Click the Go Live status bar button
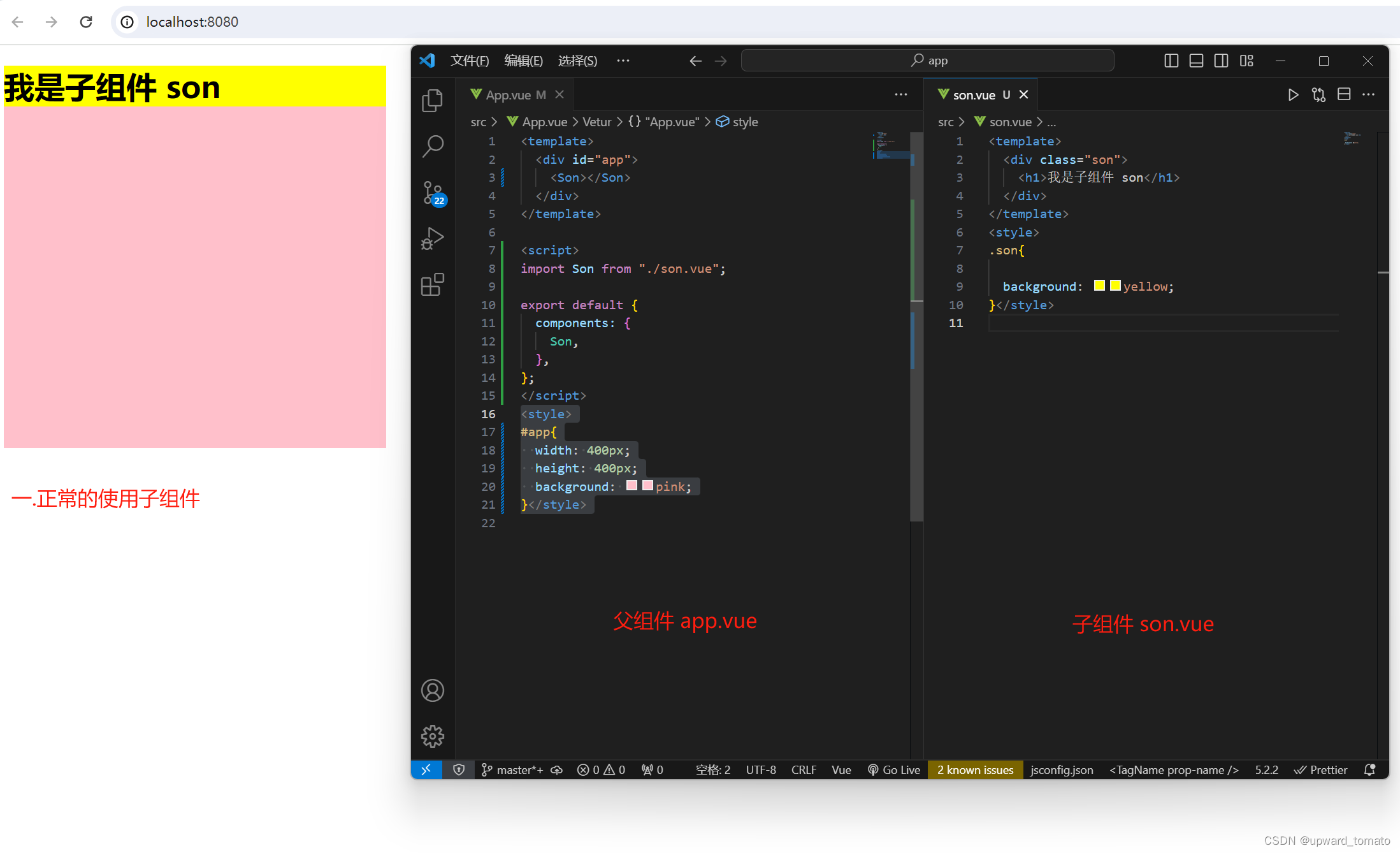The height and width of the screenshot is (853, 1400). tap(893, 770)
